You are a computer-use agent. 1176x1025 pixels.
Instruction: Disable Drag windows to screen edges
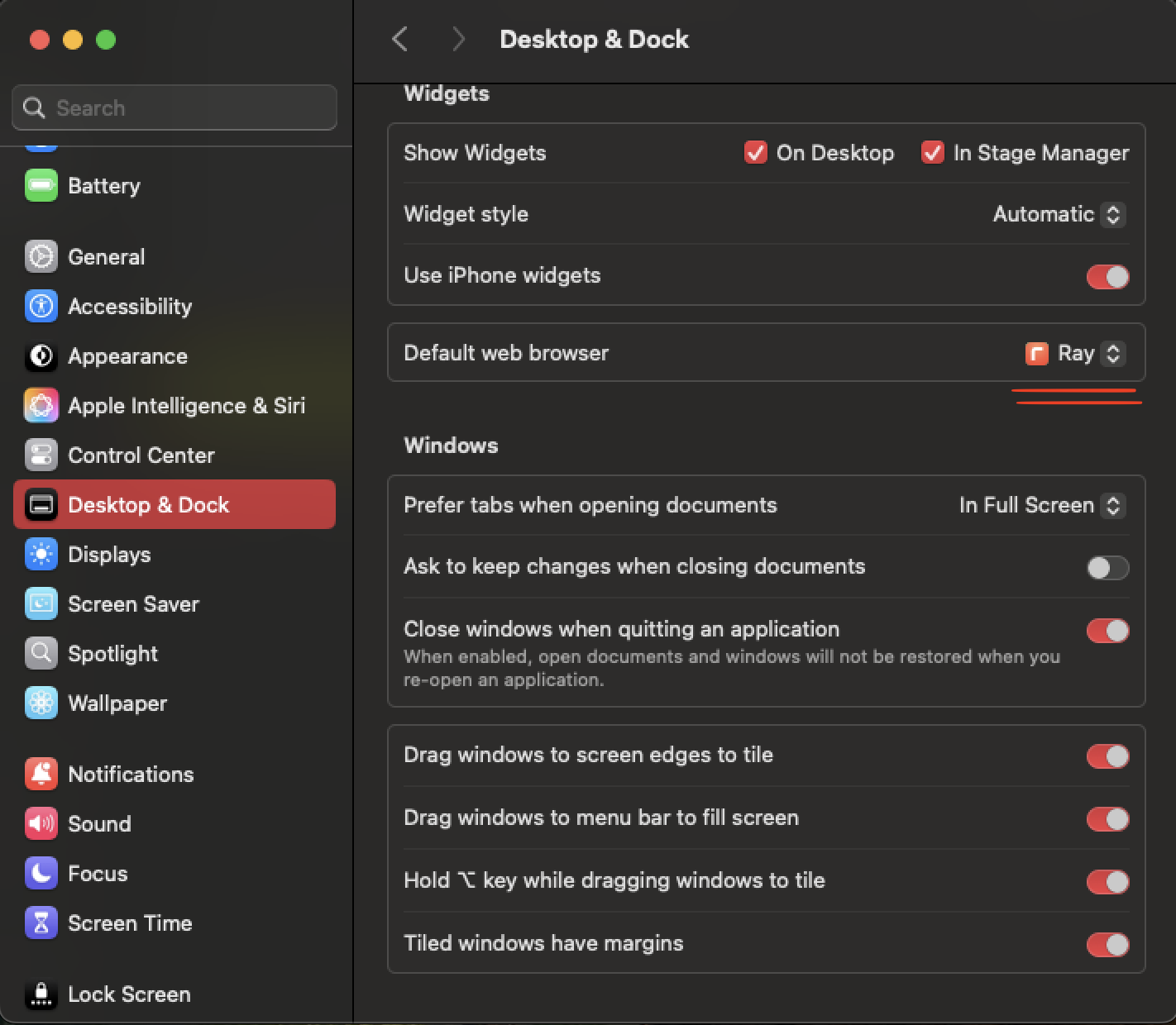(1108, 756)
